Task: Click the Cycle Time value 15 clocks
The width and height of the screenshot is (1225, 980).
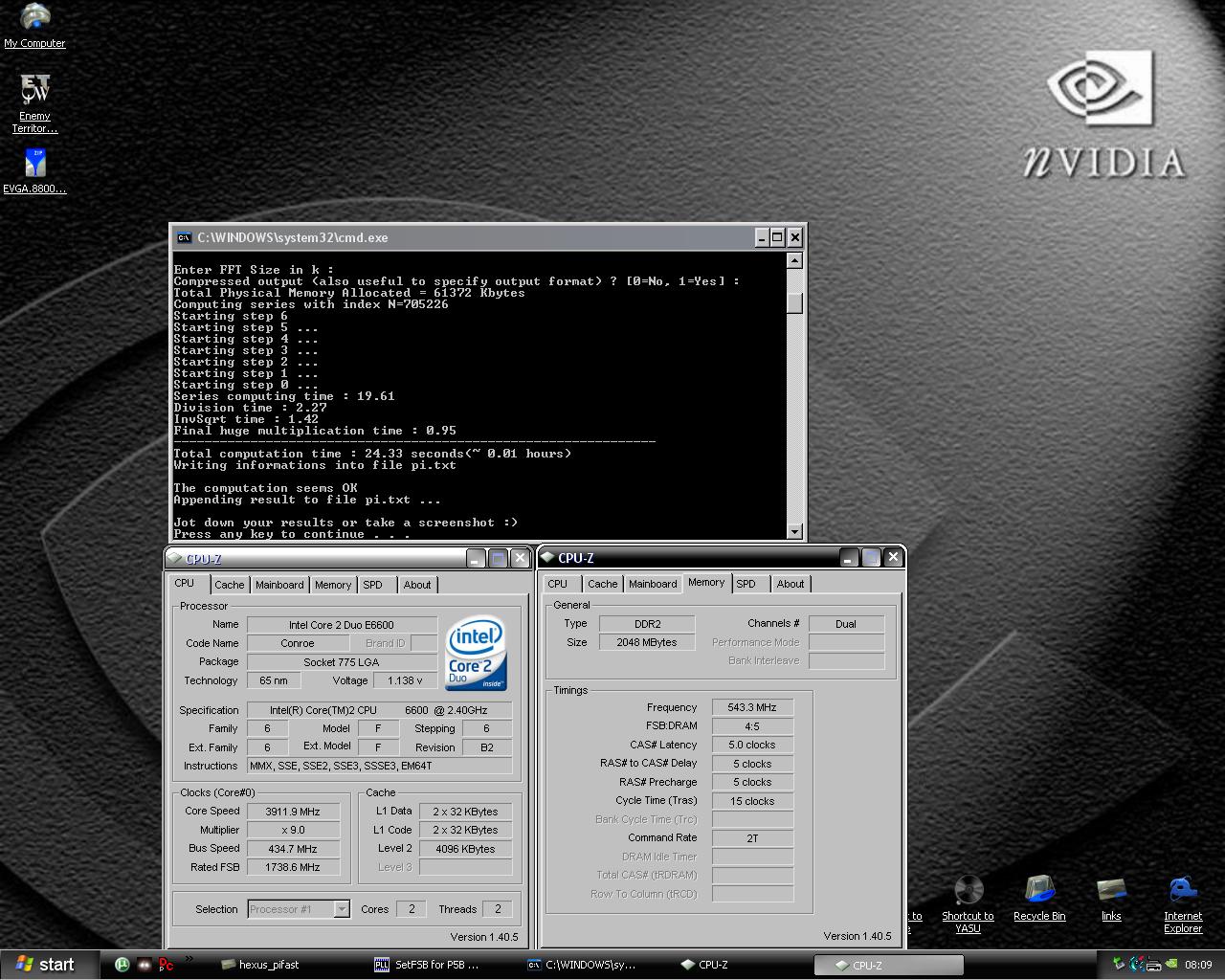Action: (x=752, y=801)
